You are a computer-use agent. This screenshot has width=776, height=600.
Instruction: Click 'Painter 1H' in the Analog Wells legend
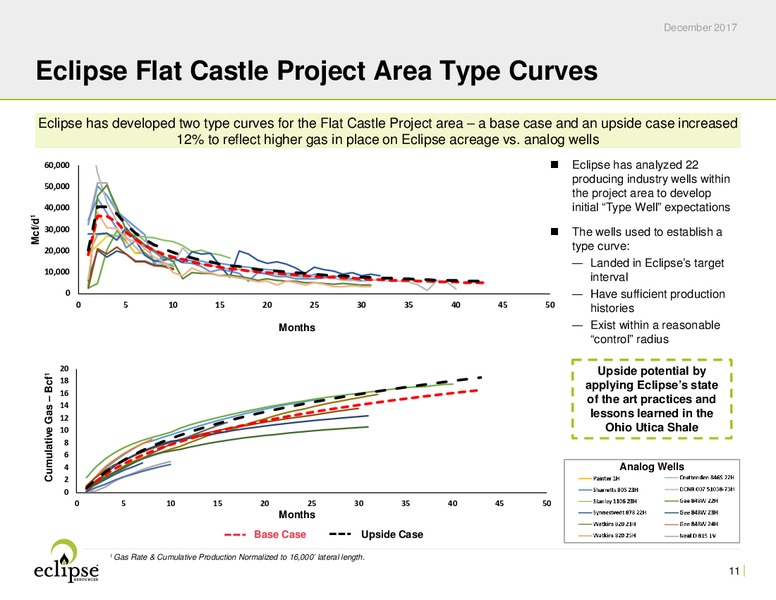click(605, 478)
